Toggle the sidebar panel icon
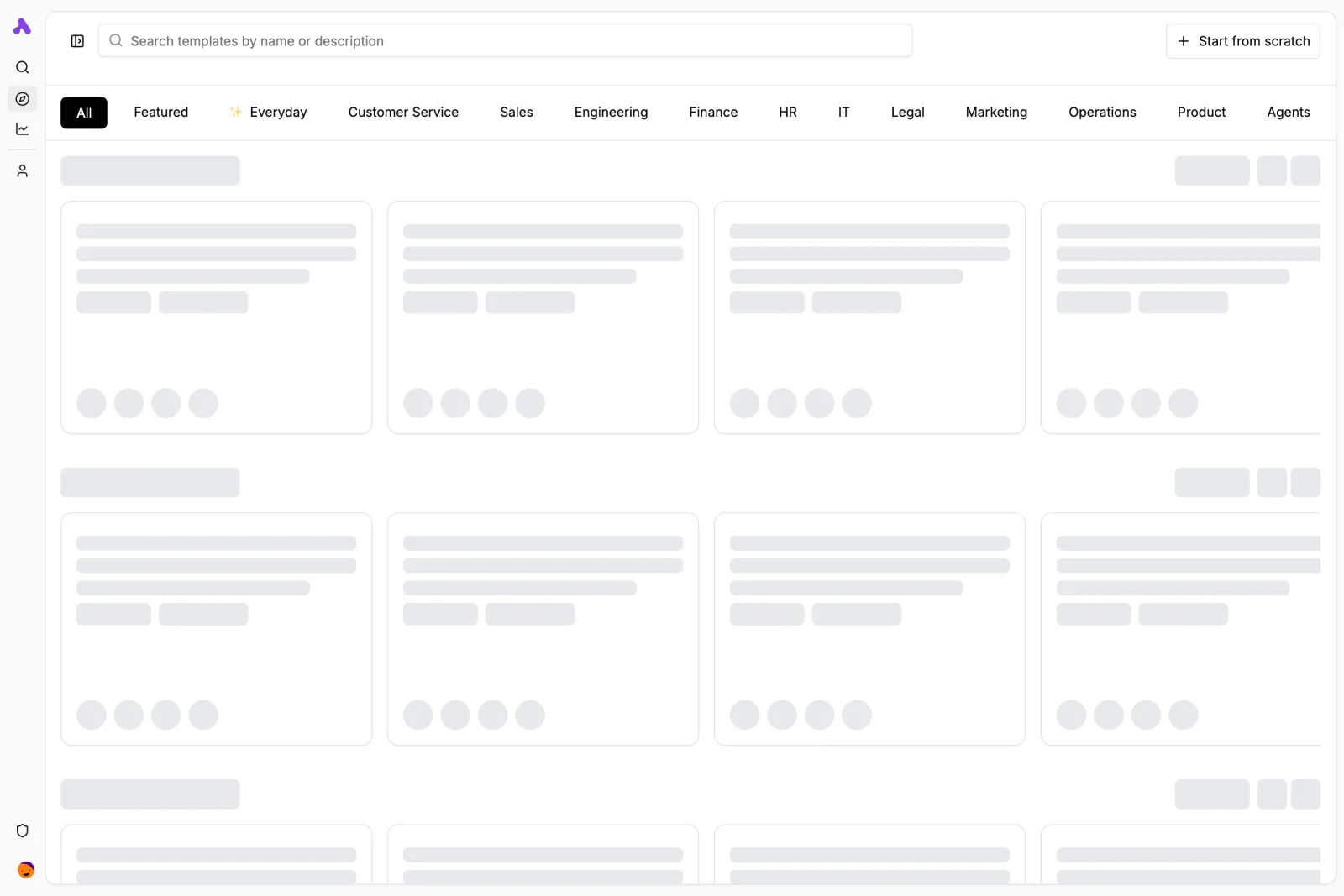 77,41
